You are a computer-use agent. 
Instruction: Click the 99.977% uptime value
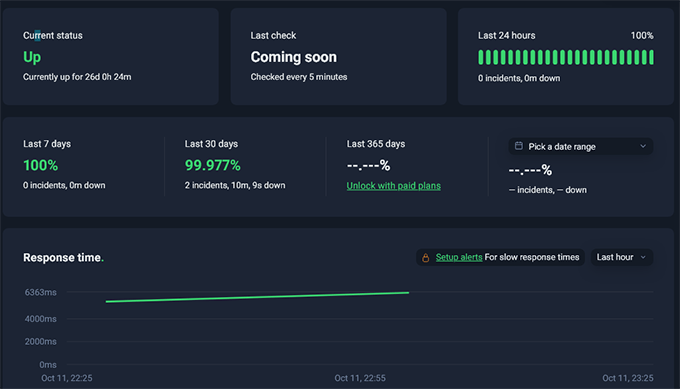click(x=212, y=165)
